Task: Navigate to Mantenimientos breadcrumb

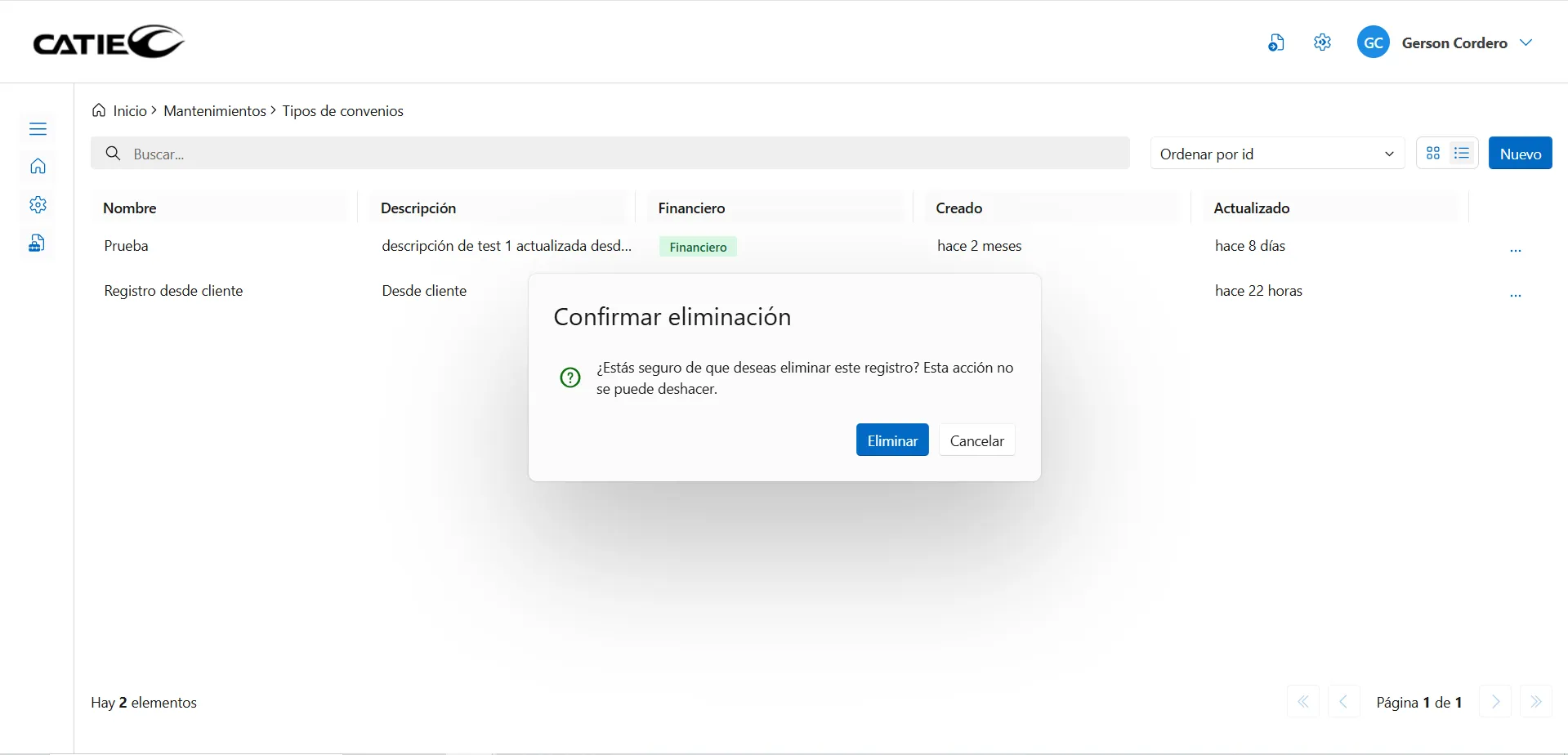Action: click(214, 111)
